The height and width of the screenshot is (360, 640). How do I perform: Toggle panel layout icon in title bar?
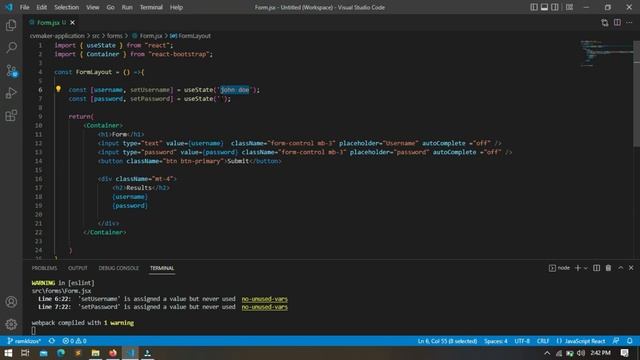(544, 7)
